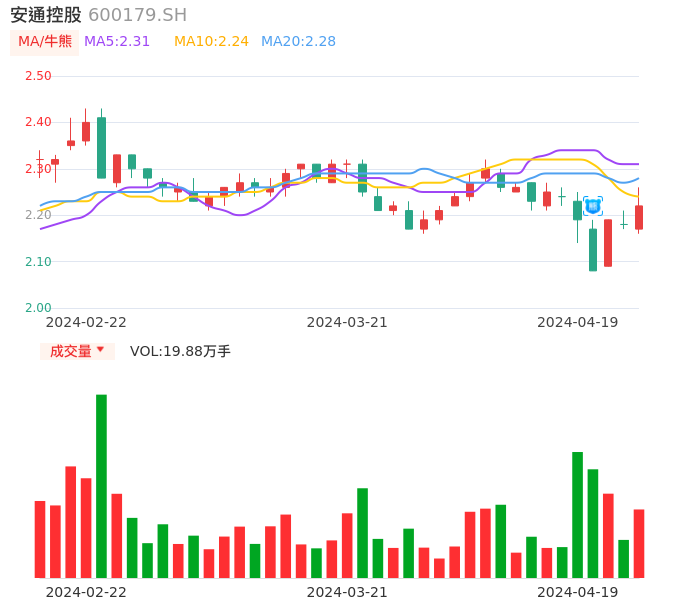The image size is (686, 606).
Task: Select the 600179.SH stock code
Action: click(137, 15)
